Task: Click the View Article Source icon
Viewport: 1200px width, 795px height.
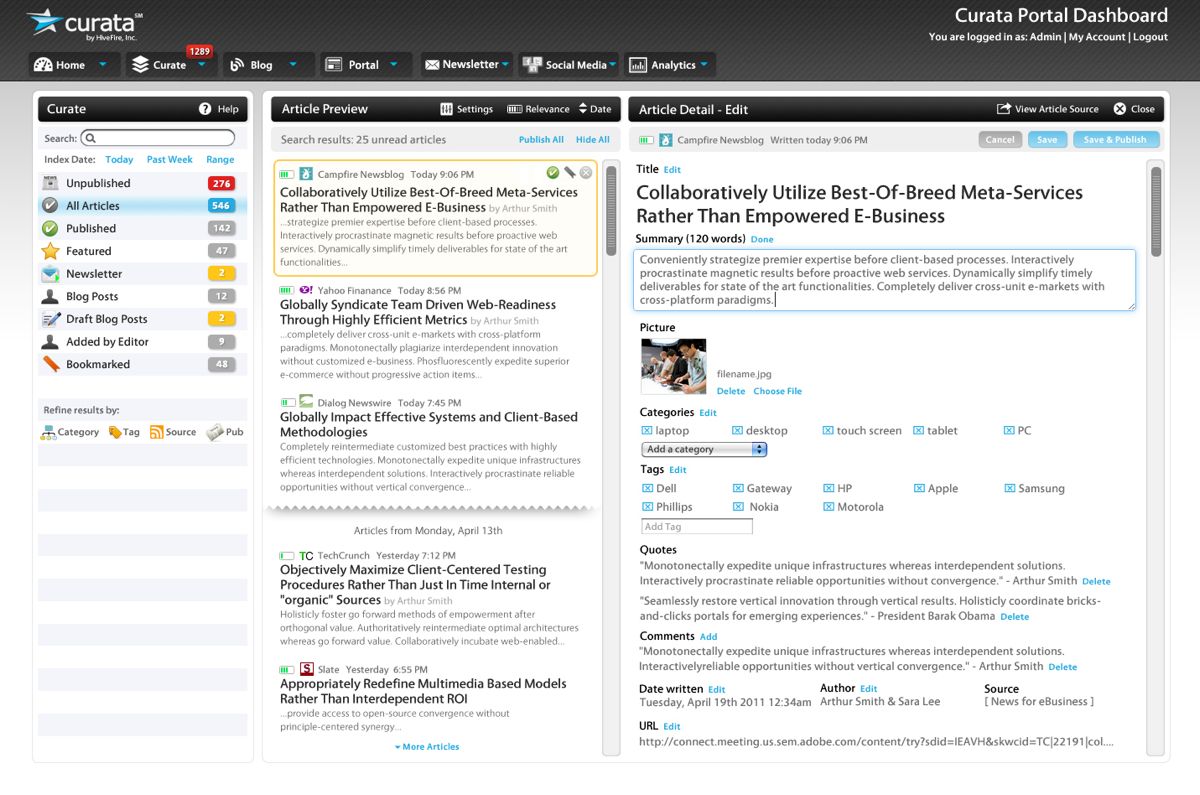Action: (x=1003, y=109)
